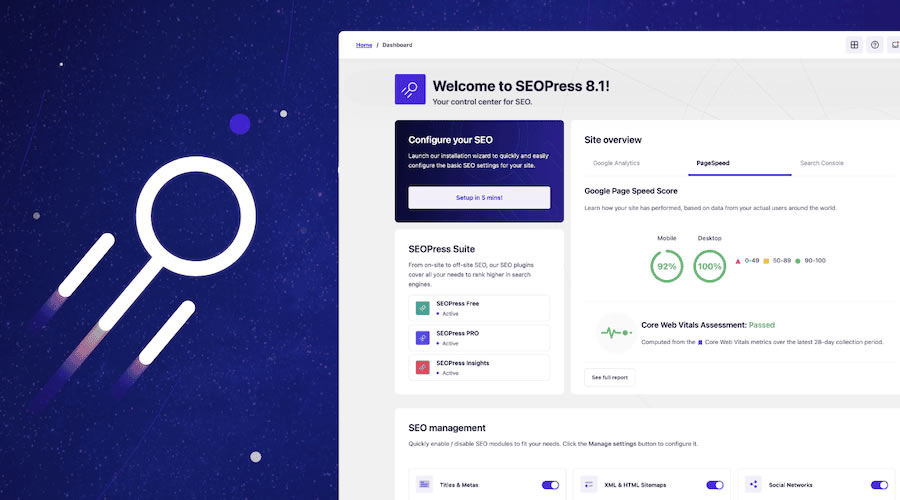Click the SEOPress Insights red plugin icon
900x500 pixels.
(423, 367)
